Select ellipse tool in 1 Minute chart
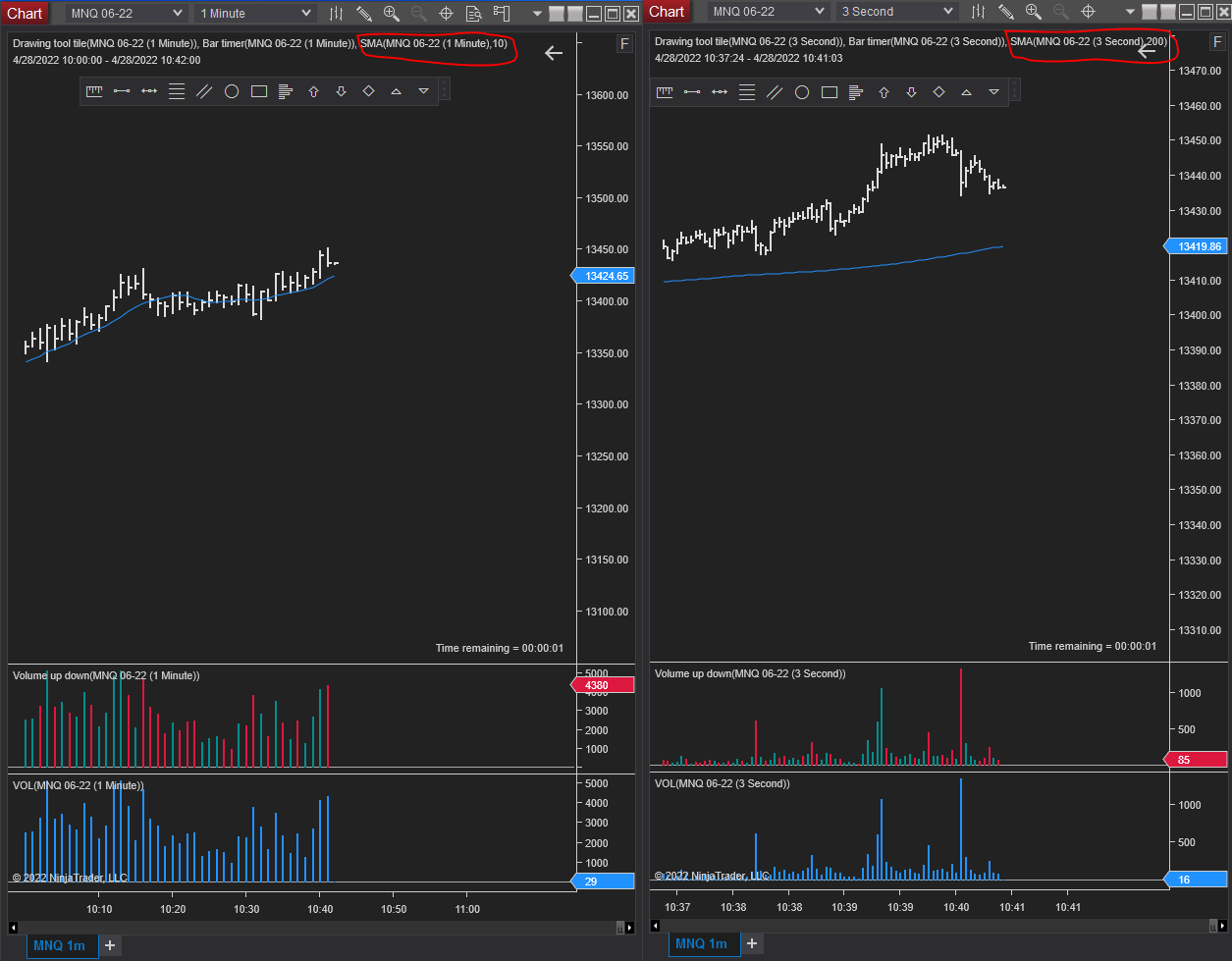The height and width of the screenshot is (961, 1232). click(232, 91)
